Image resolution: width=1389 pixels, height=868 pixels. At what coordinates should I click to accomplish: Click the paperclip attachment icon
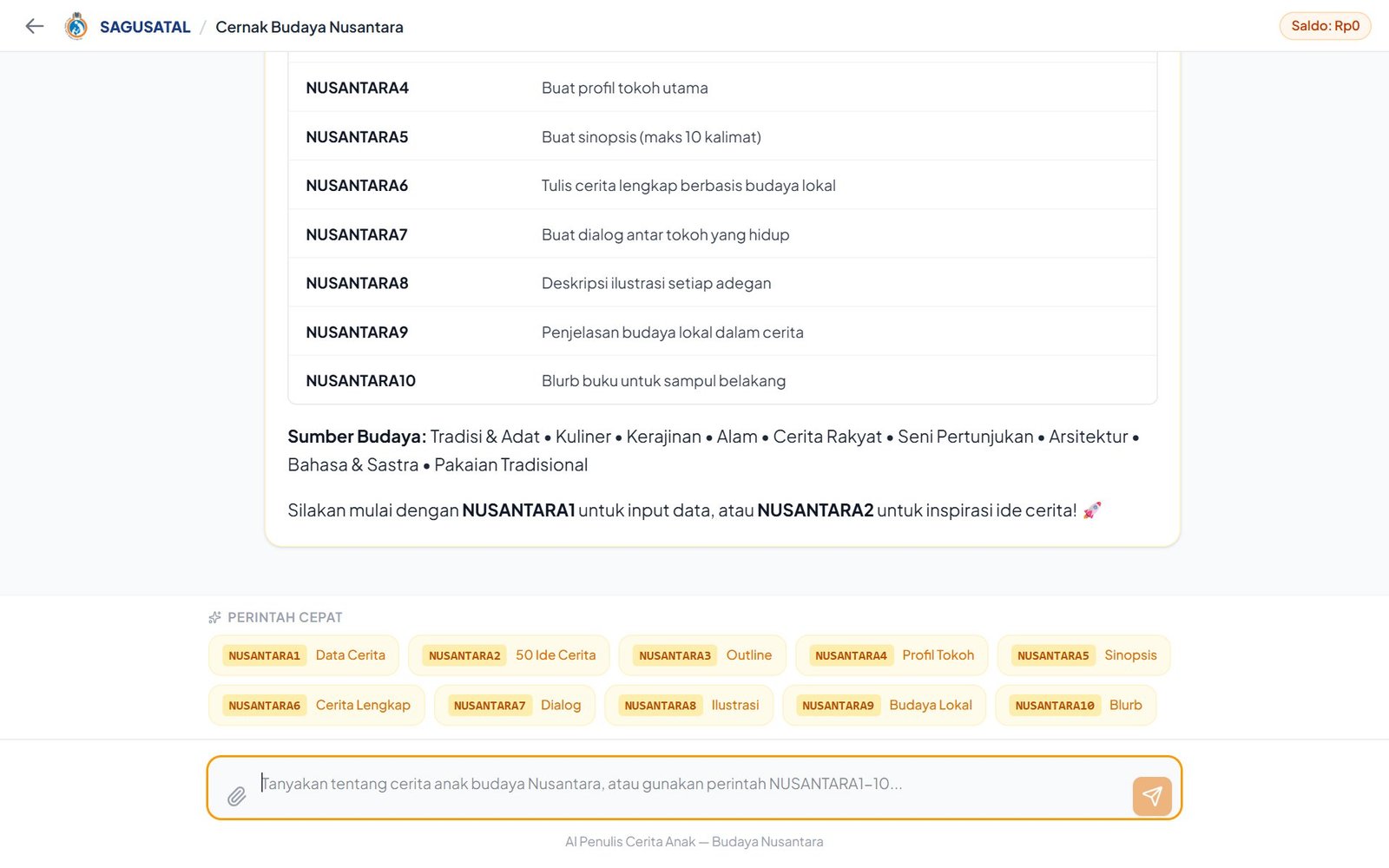tap(236, 796)
